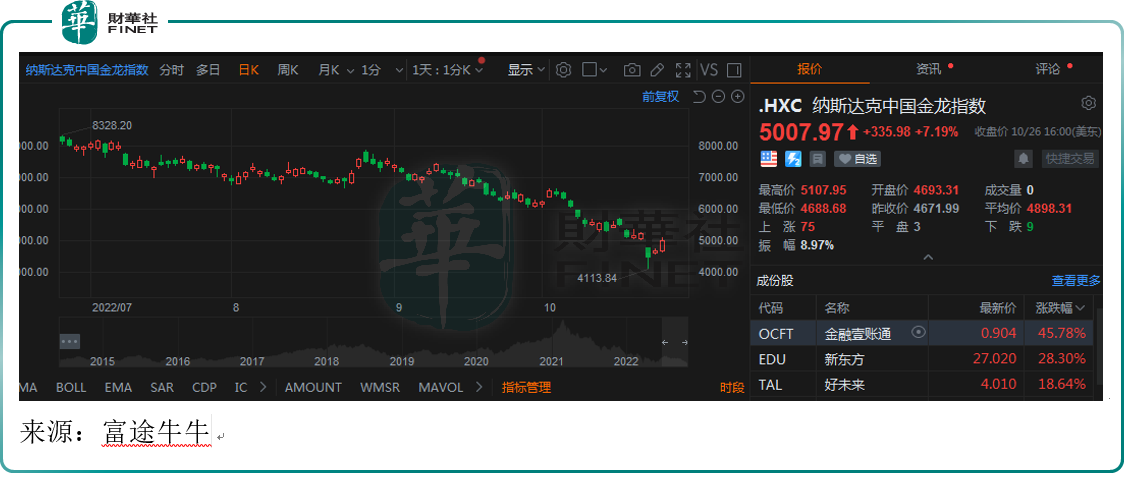Open the mini chart ellipsis menu

click(70, 341)
